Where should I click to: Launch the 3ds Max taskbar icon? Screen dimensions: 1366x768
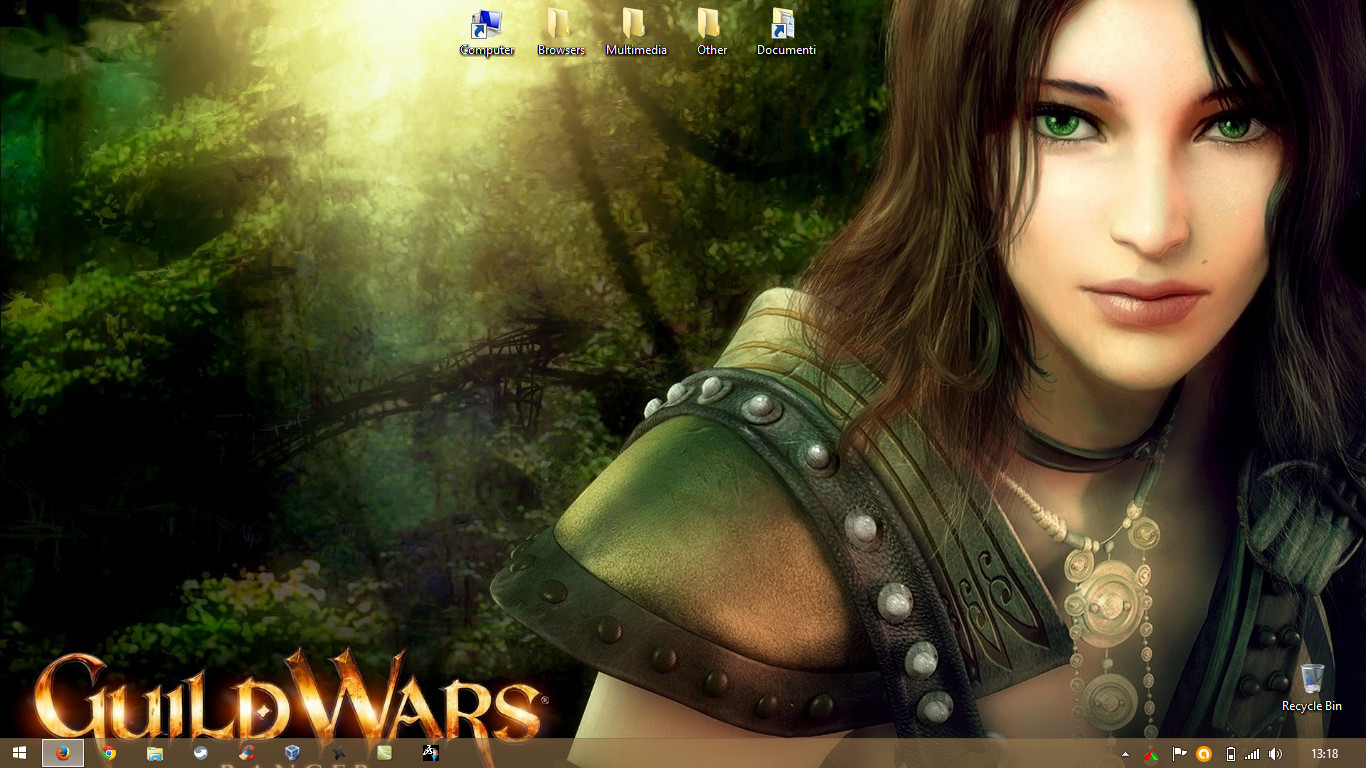430,753
